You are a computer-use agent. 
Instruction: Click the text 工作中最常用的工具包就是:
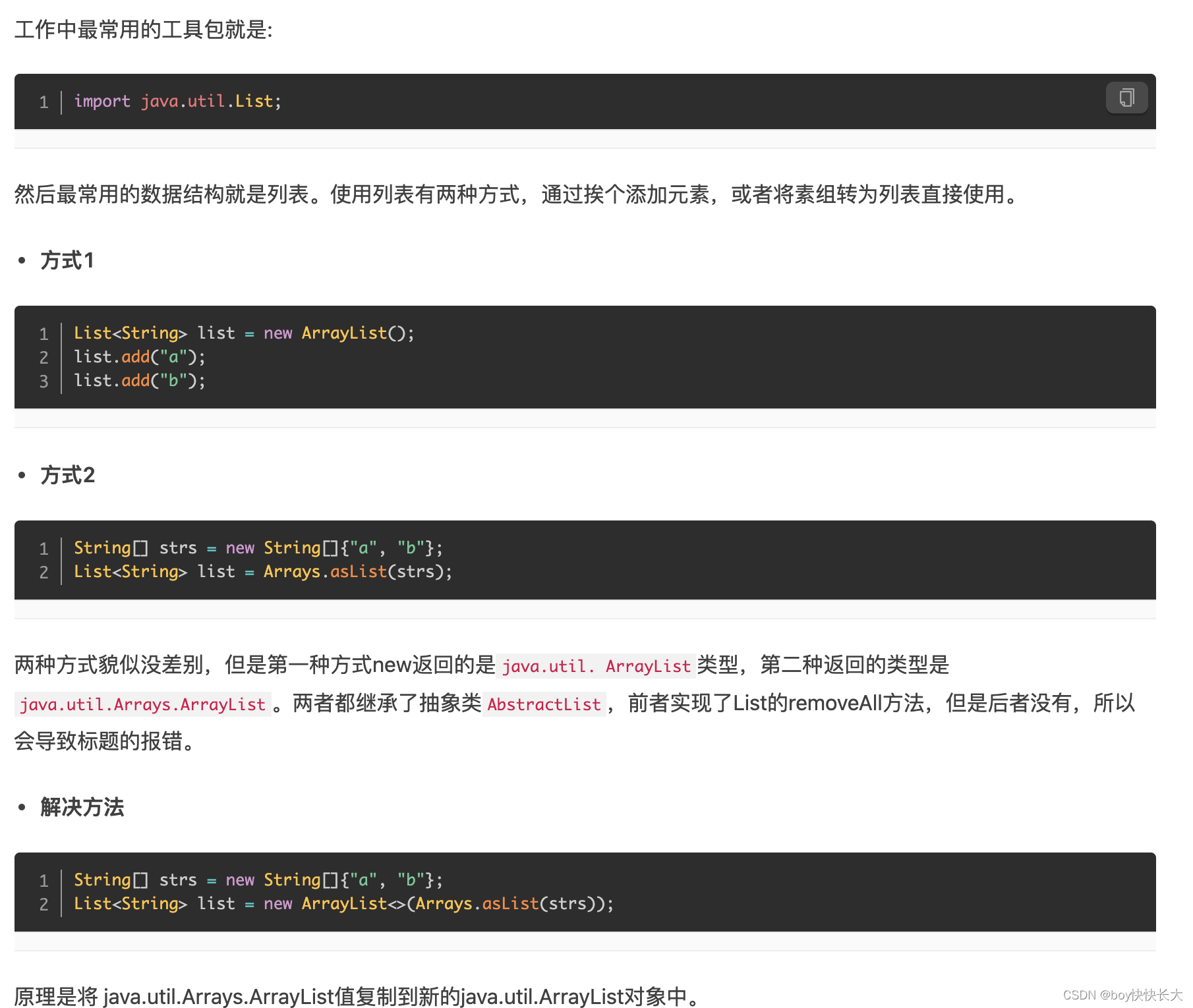pos(144,30)
